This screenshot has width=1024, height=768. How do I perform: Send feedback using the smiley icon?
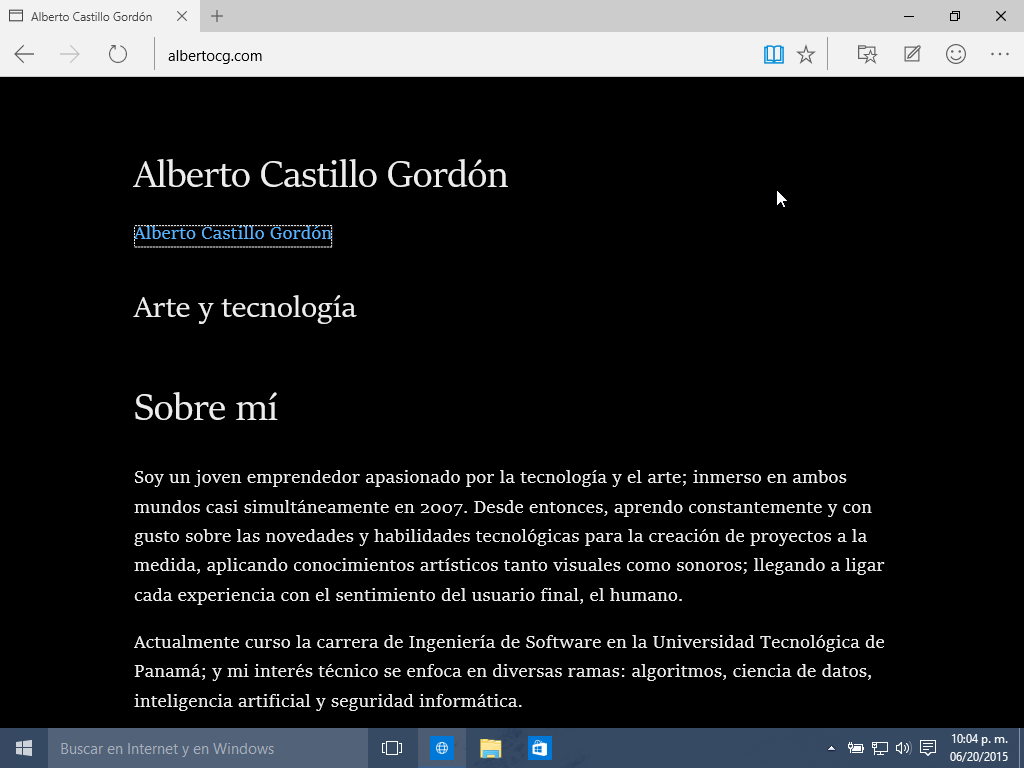pos(956,55)
